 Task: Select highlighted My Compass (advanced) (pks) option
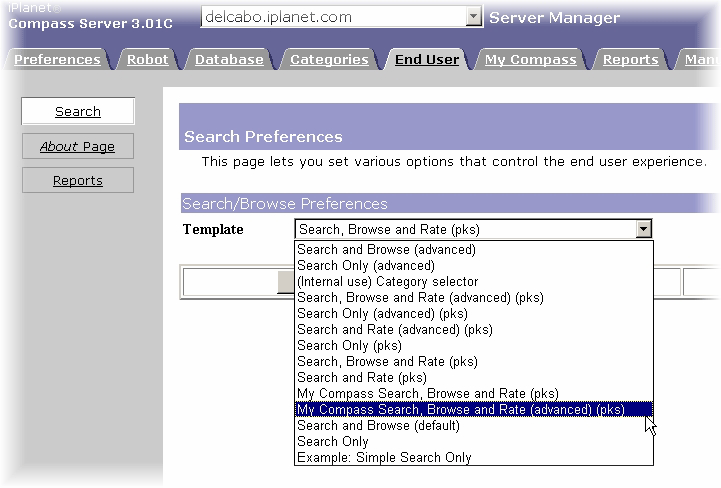(474, 409)
